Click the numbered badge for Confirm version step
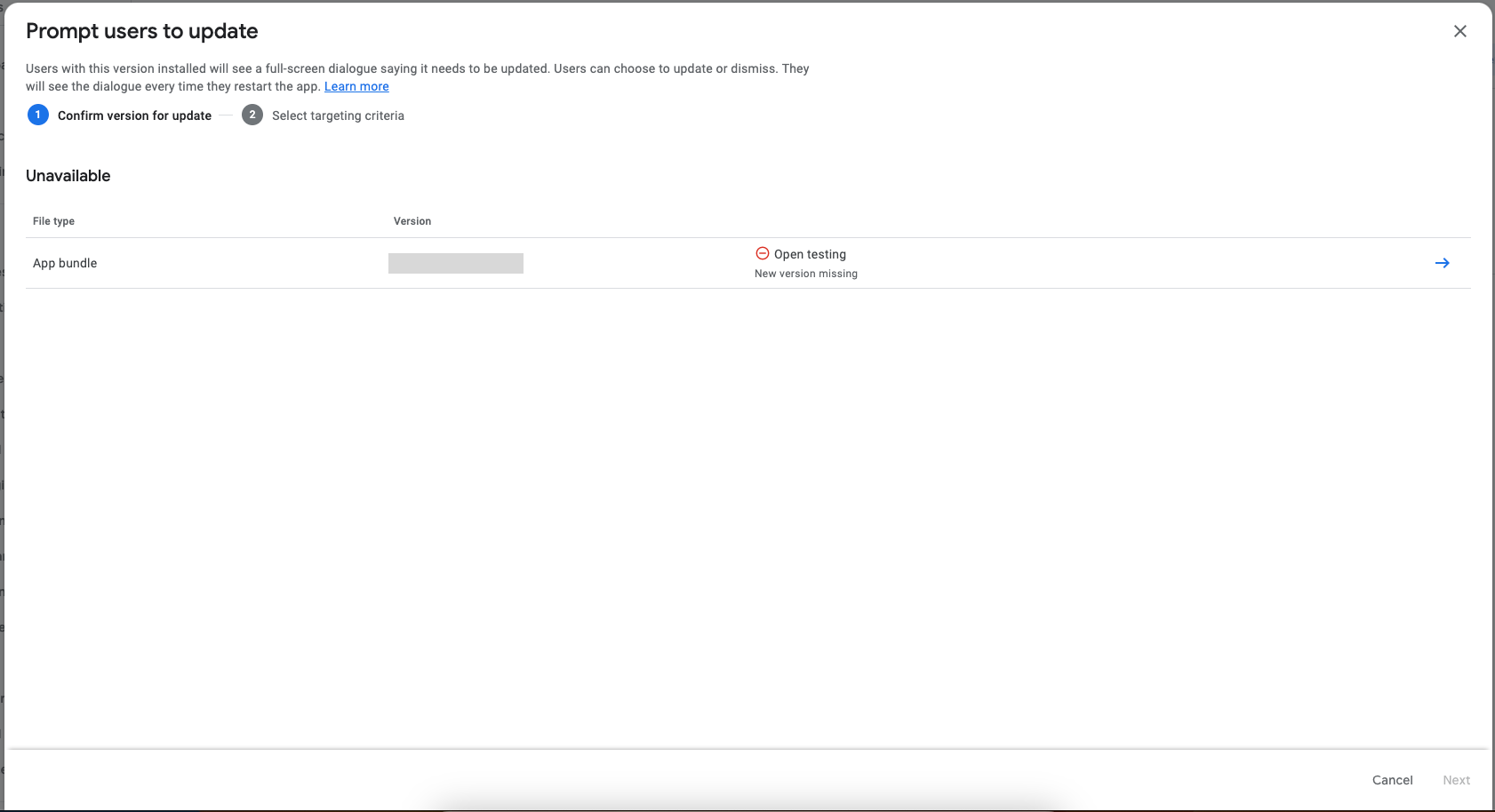 pyautogui.click(x=37, y=115)
